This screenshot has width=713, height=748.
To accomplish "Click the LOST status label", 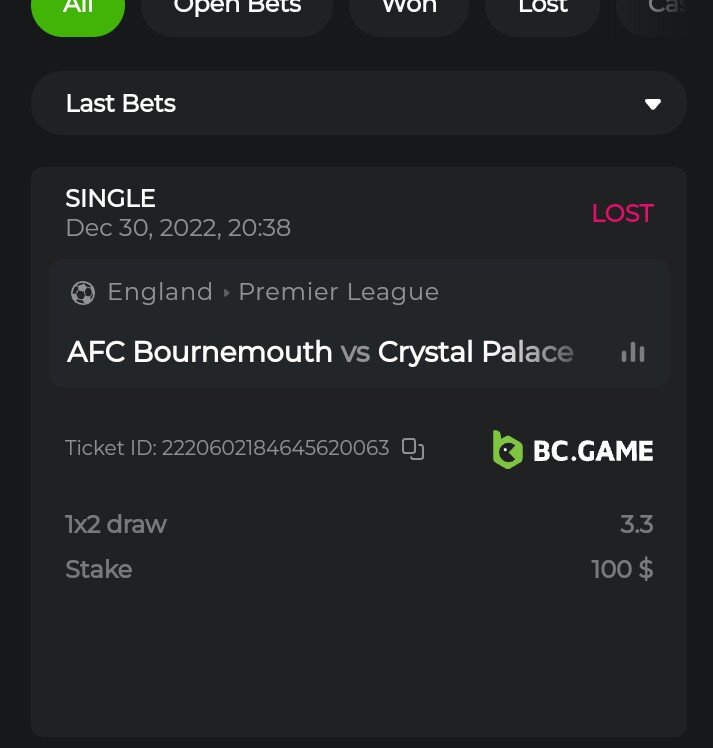I will coord(622,213).
